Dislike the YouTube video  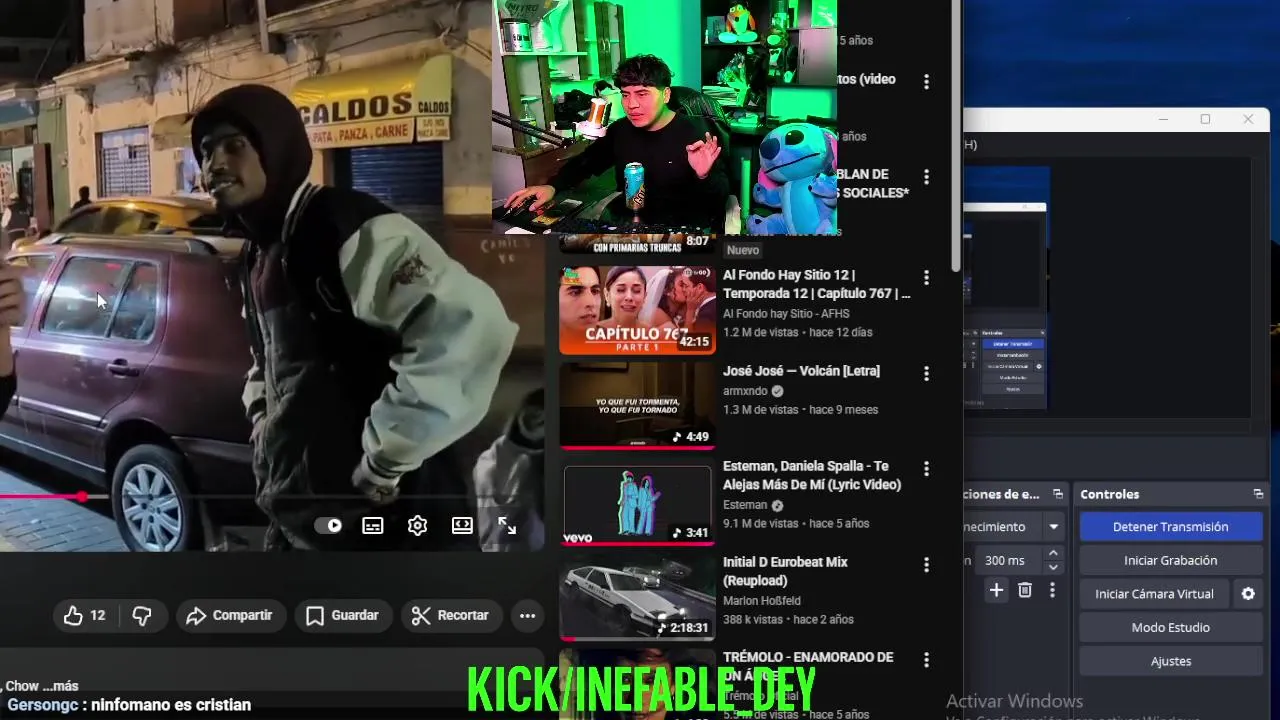pos(142,616)
